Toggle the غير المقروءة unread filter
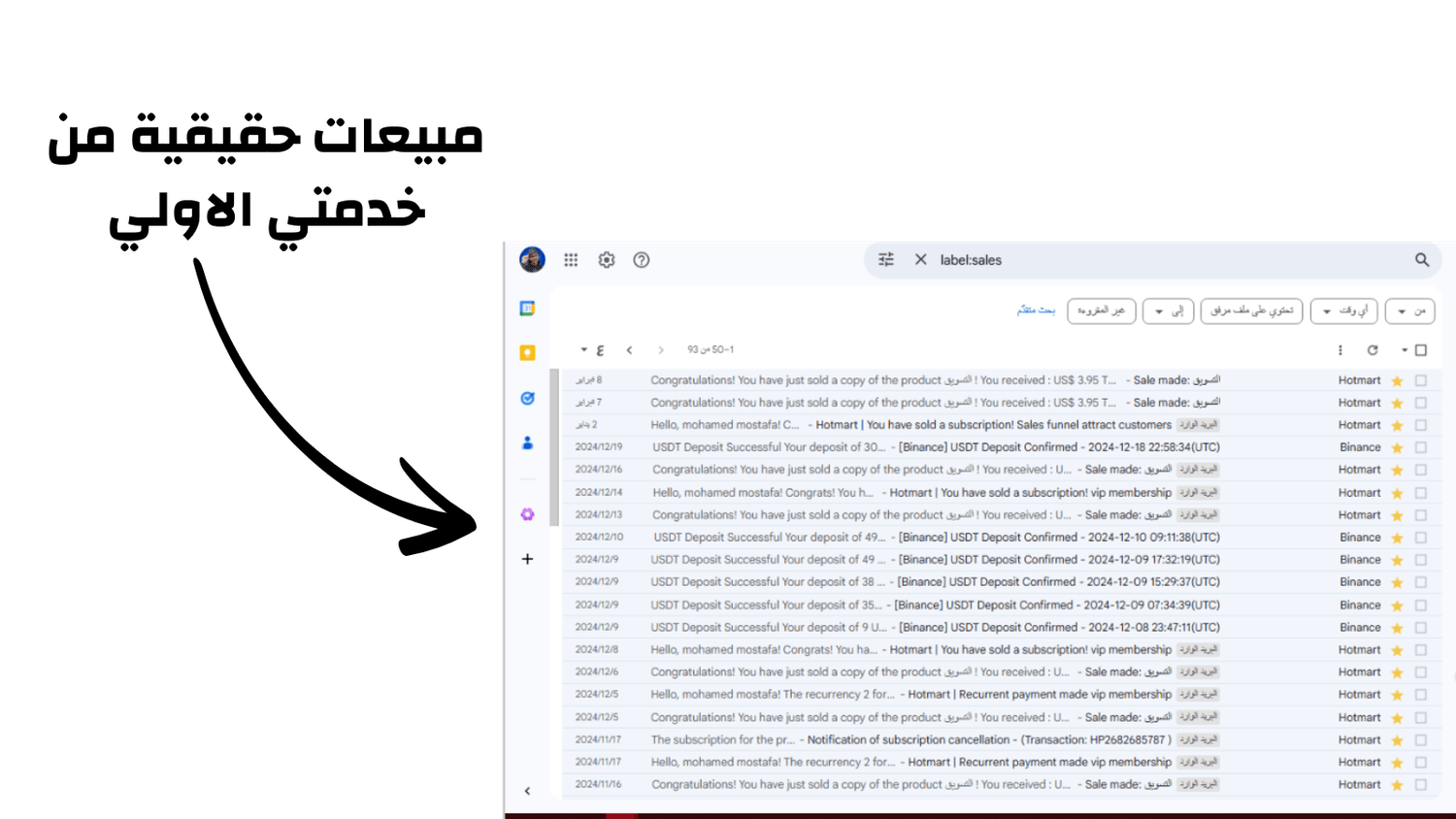The image size is (1456, 819). pyautogui.click(x=1102, y=311)
